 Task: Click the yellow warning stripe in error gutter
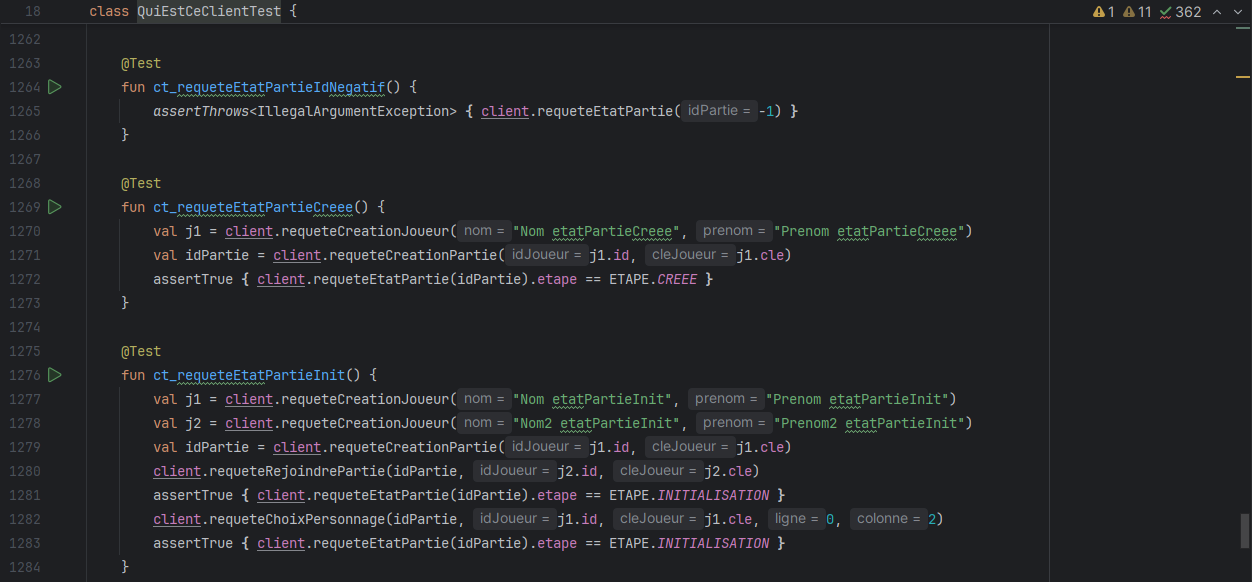click(x=1242, y=76)
